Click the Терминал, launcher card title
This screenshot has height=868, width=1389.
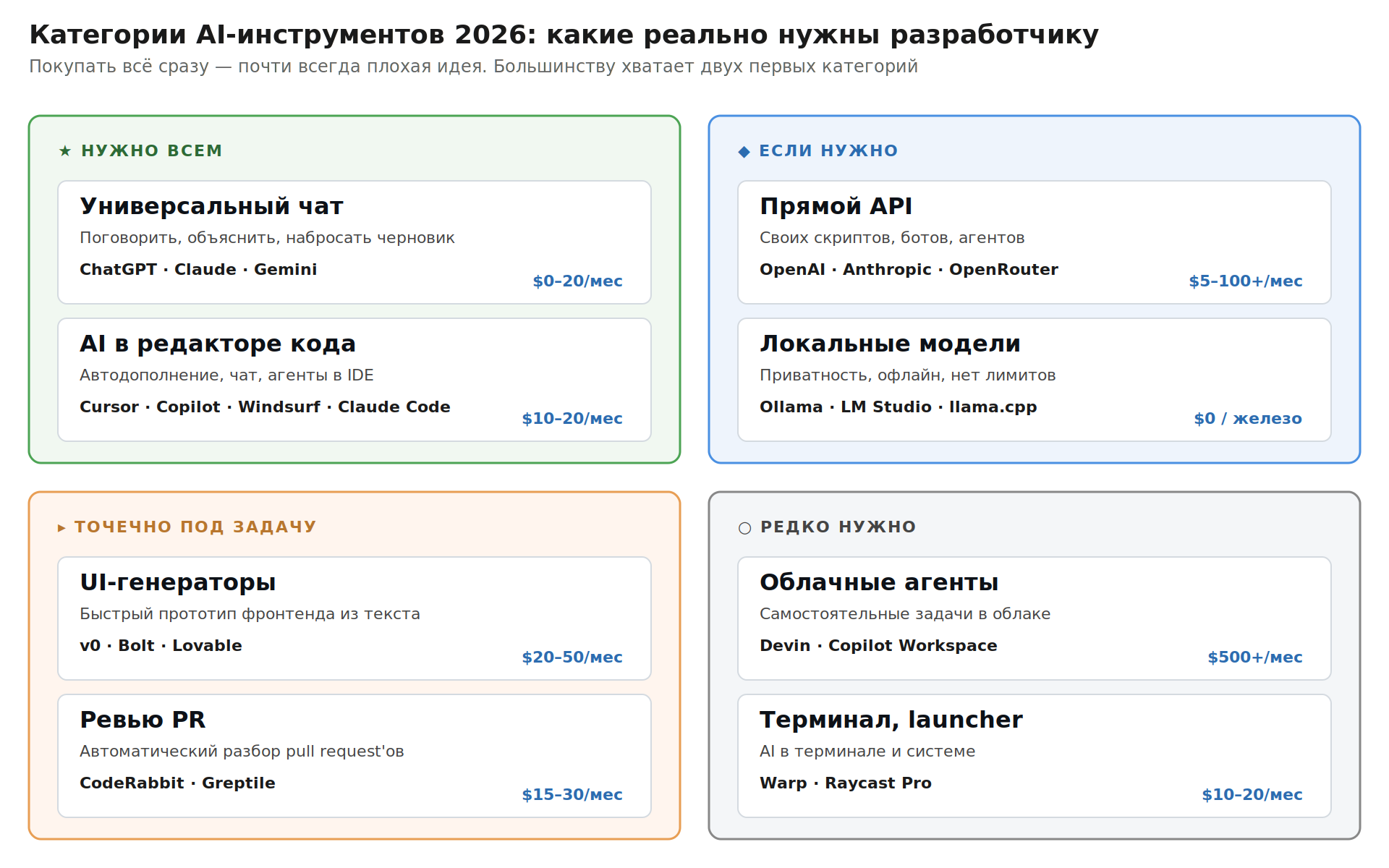tap(891, 720)
